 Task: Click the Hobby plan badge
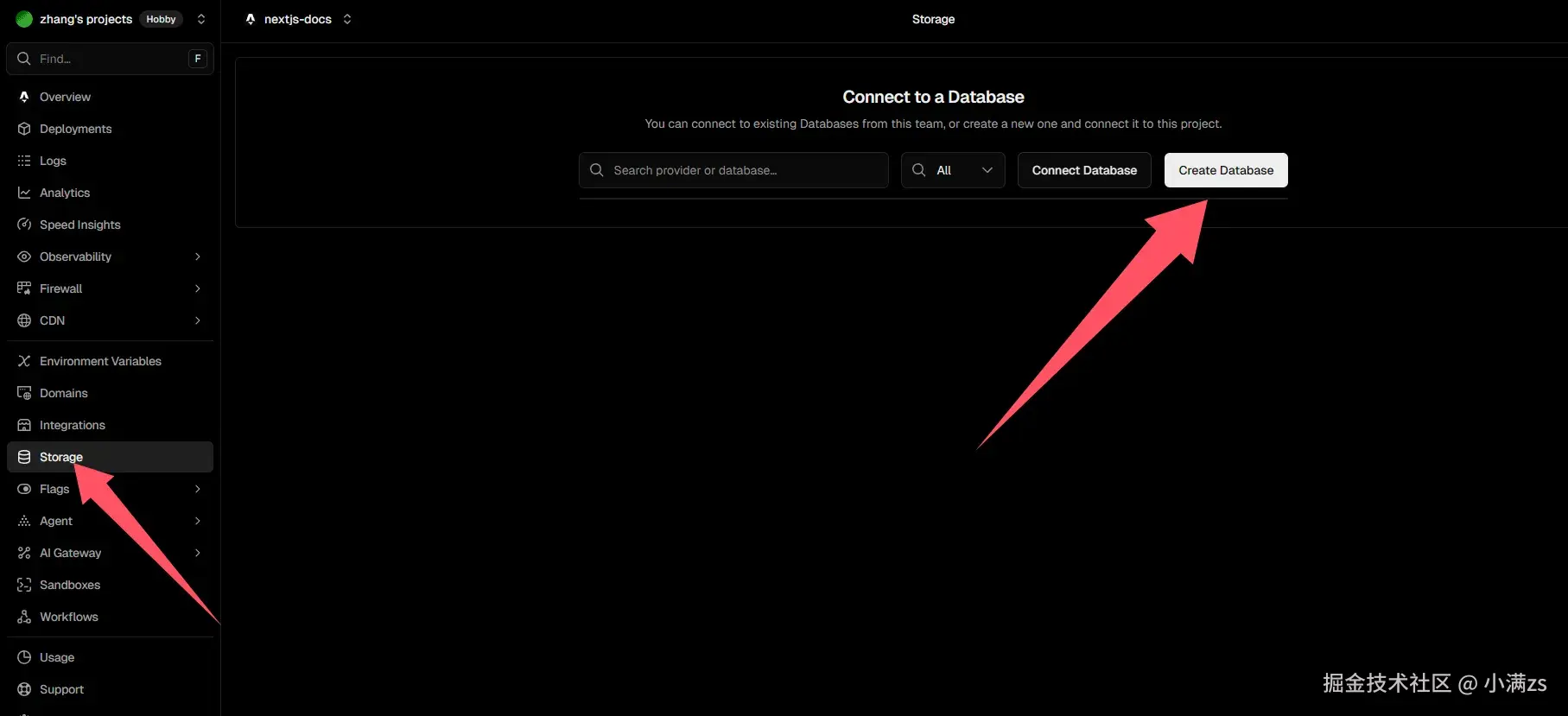pyautogui.click(x=161, y=19)
